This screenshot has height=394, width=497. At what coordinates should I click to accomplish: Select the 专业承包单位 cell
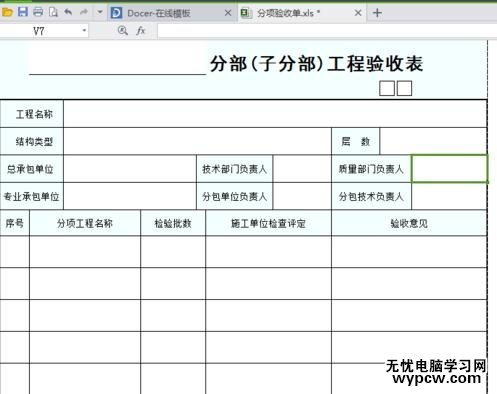tap(32, 196)
